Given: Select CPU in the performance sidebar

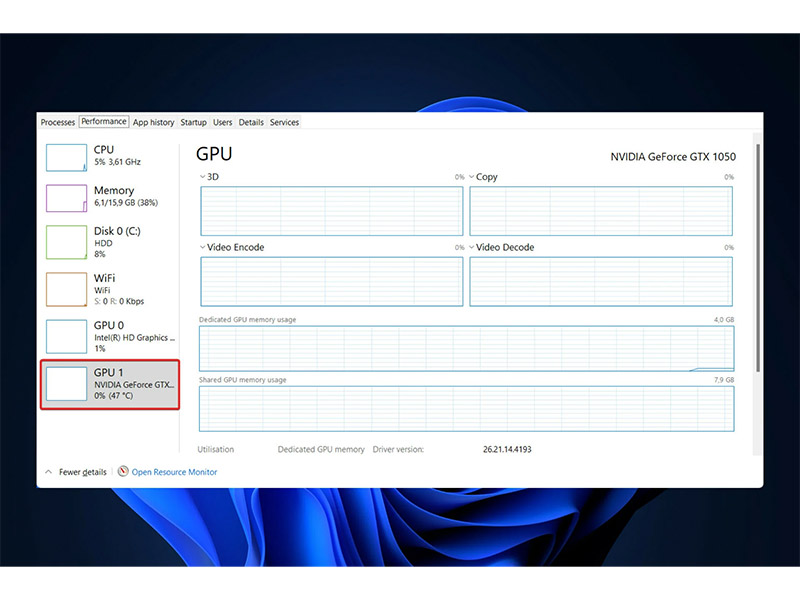Looking at the screenshot, I should pyautogui.click(x=110, y=157).
